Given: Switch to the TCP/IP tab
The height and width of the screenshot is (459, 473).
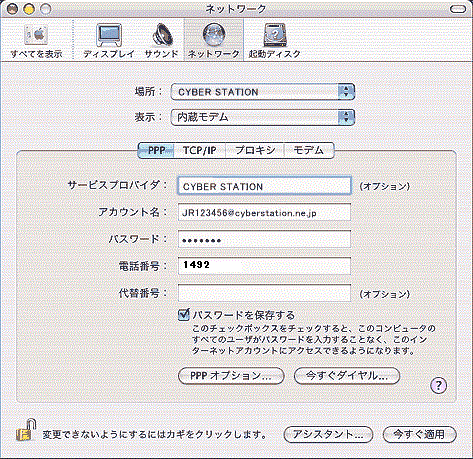Looking at the screenshot, I should (x=200, y=150).
